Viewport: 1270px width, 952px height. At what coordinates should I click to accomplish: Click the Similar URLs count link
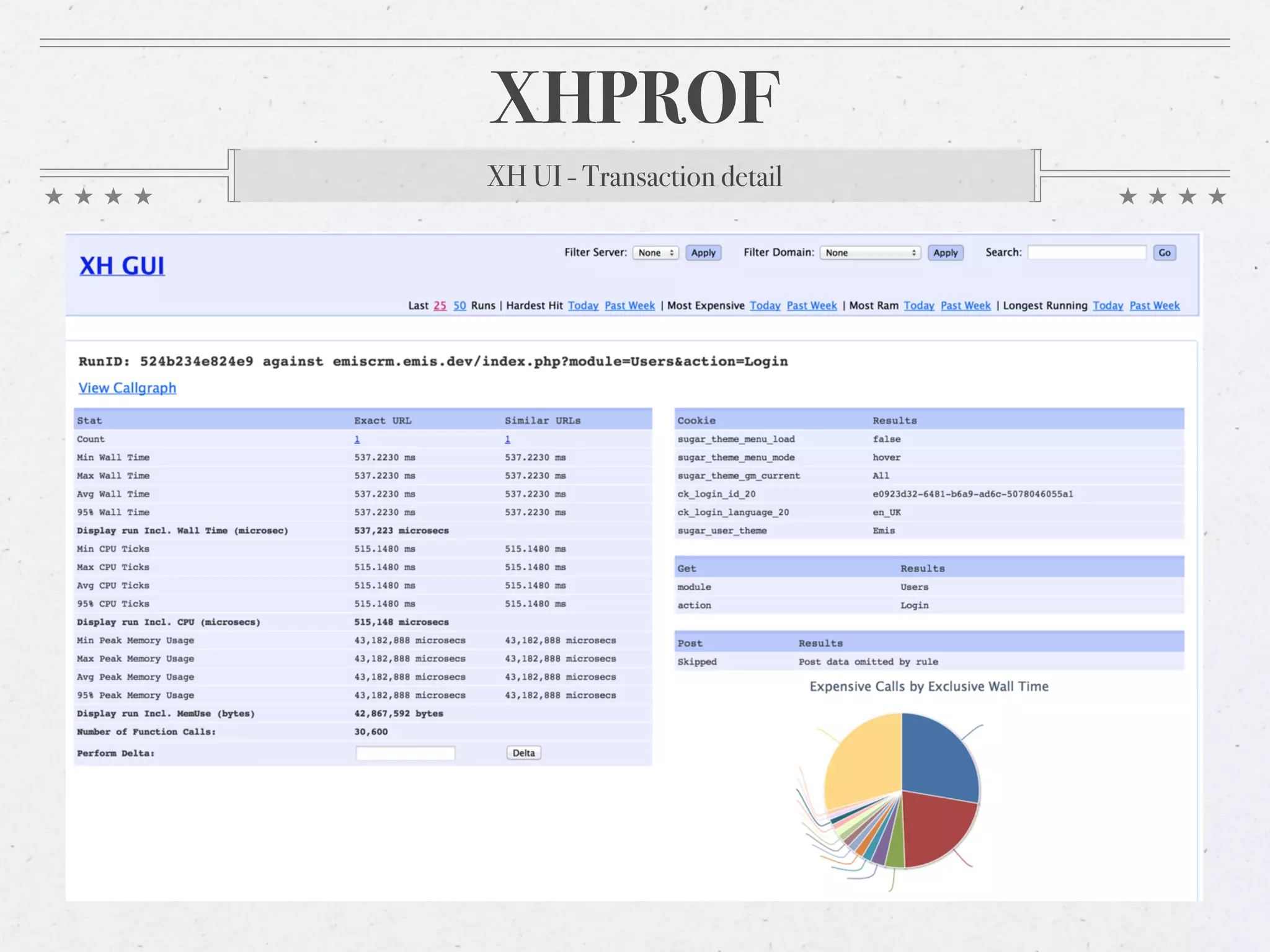click(507, 439)
